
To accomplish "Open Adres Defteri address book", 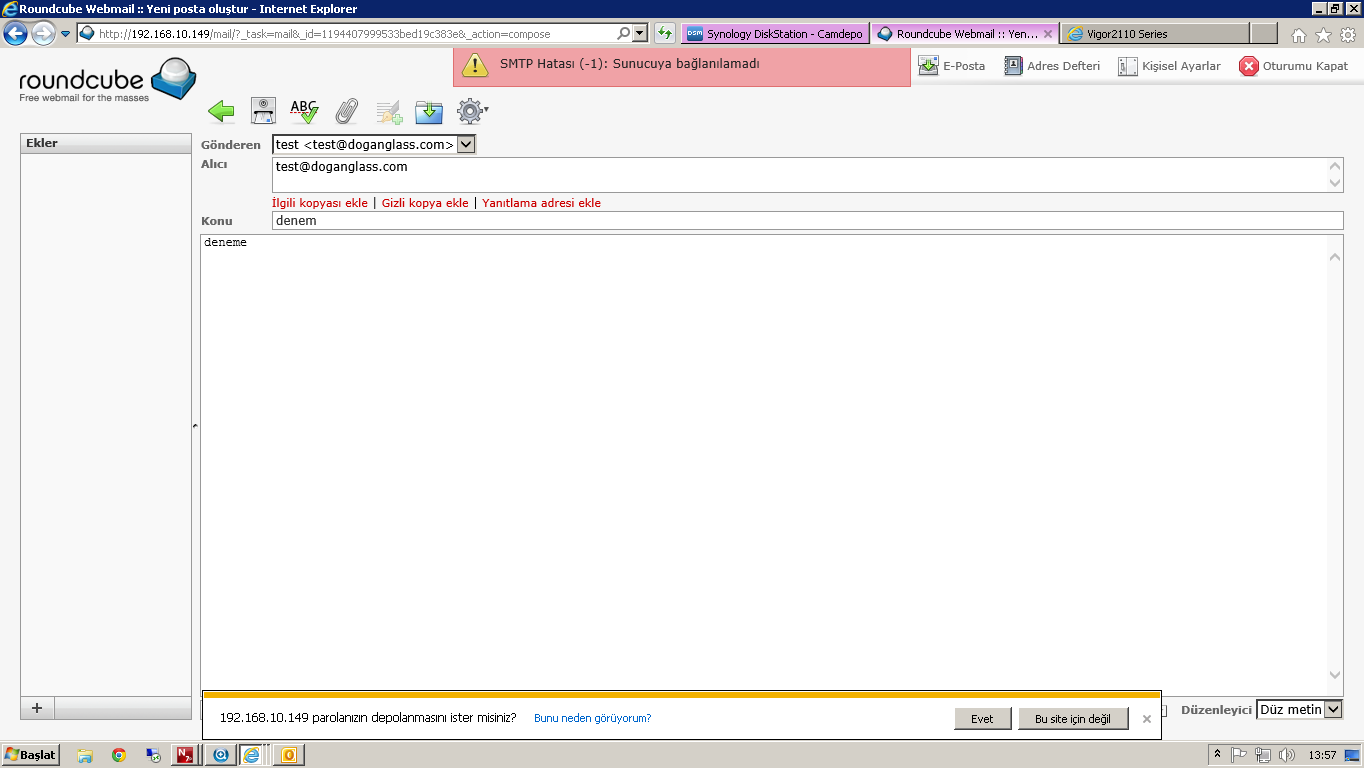I will pos(1052,66).
